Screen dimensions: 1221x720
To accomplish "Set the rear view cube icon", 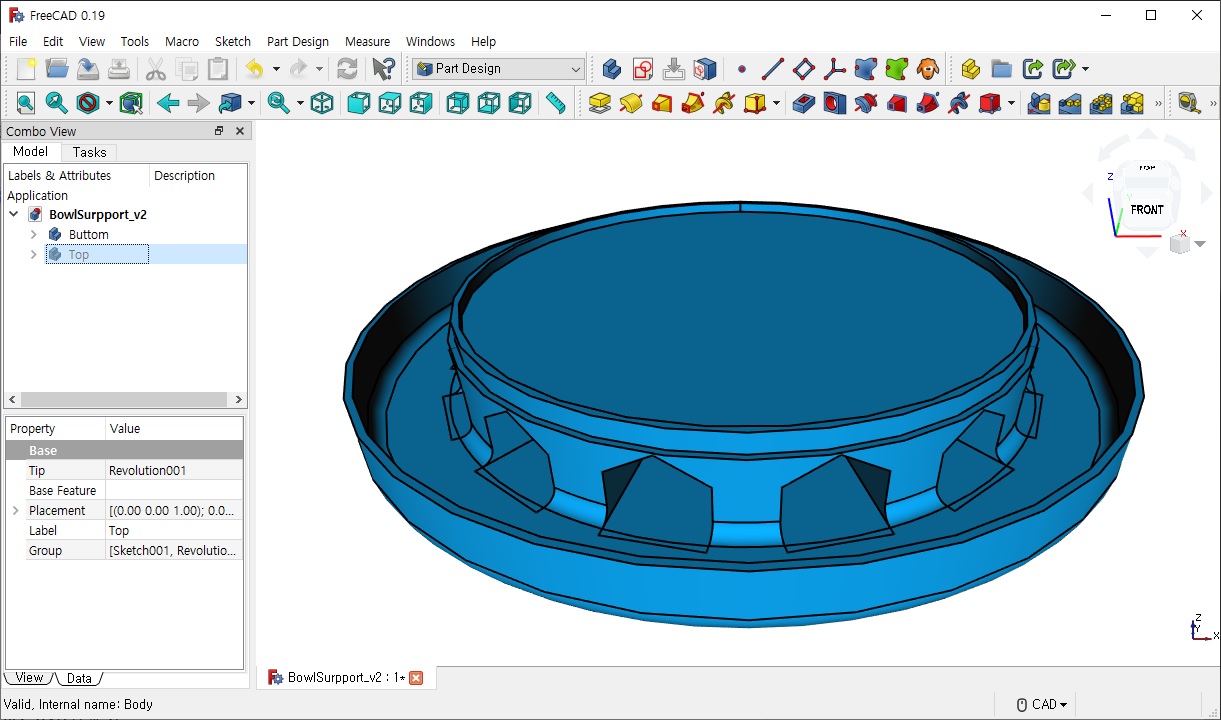I will [x=457, y=103].
